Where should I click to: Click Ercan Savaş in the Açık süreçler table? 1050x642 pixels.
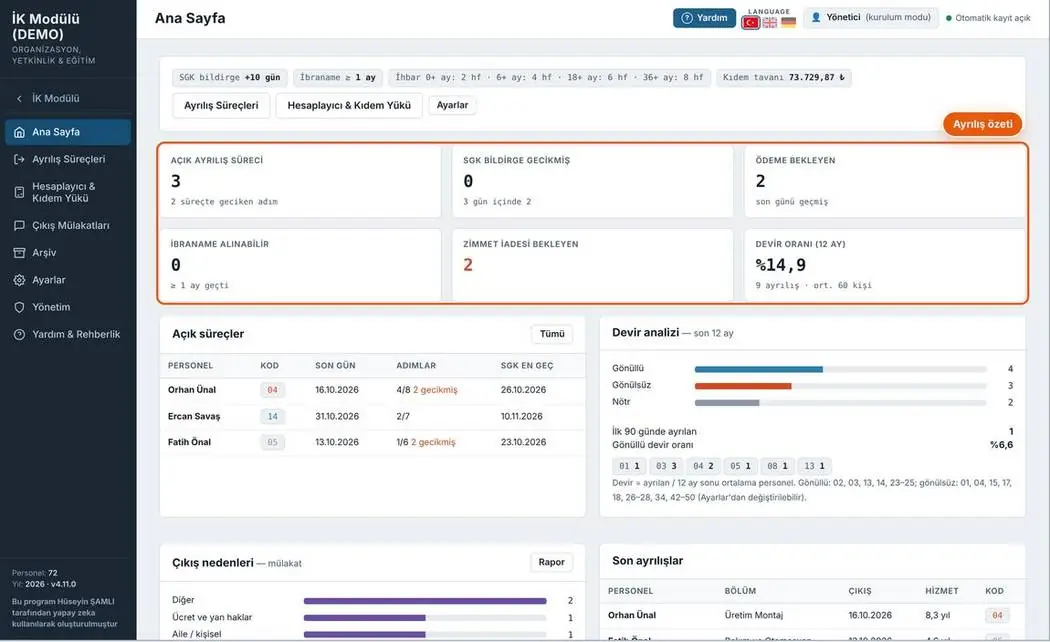(194, 416)
